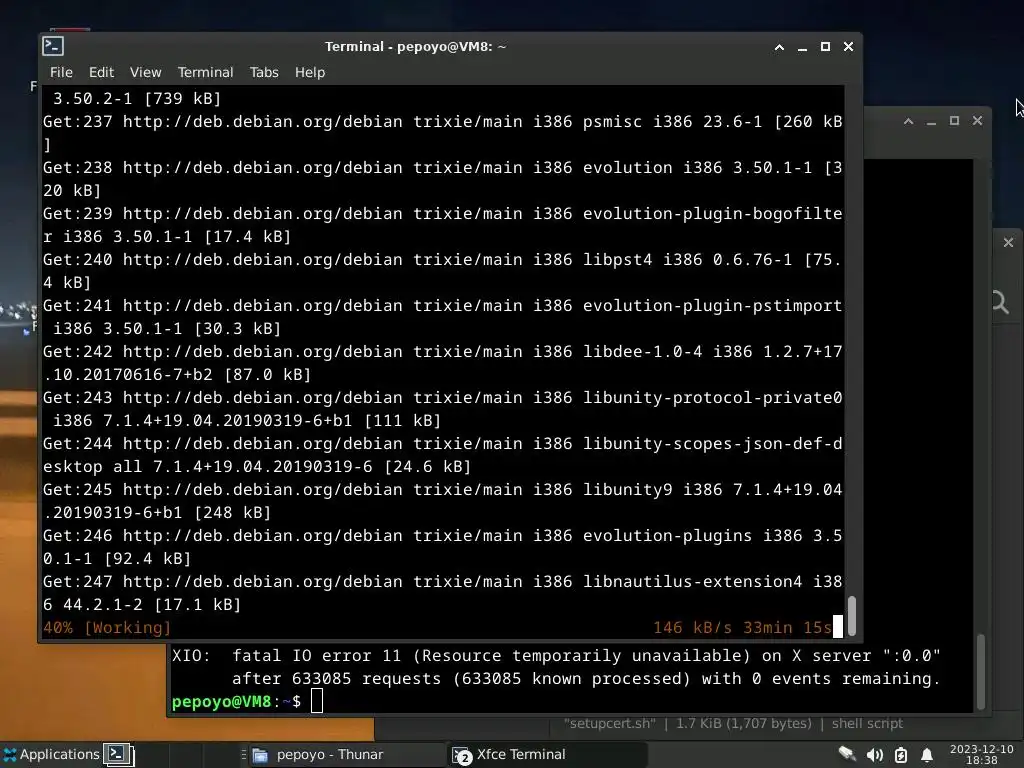Click the "setupcert.sh" status bar text in Thunar
This screenshot has width=1024, height=768.
(610, 724)
